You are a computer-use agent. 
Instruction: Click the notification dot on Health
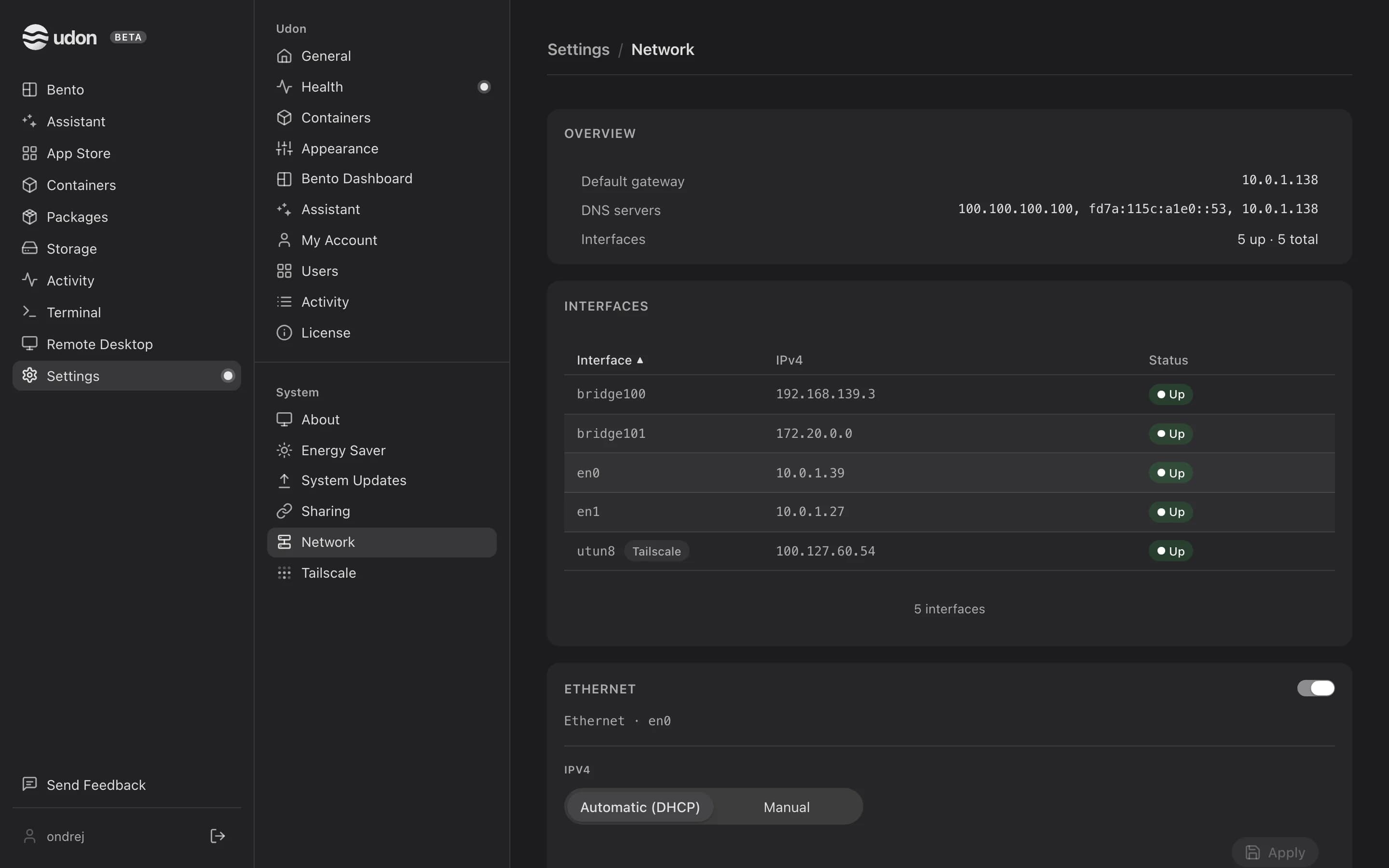484,87
